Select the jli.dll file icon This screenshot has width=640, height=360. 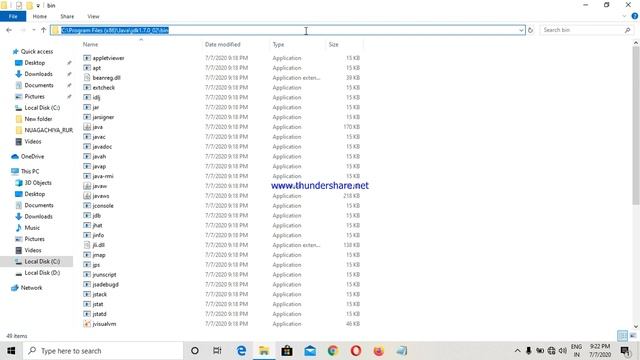coord(87,245)
